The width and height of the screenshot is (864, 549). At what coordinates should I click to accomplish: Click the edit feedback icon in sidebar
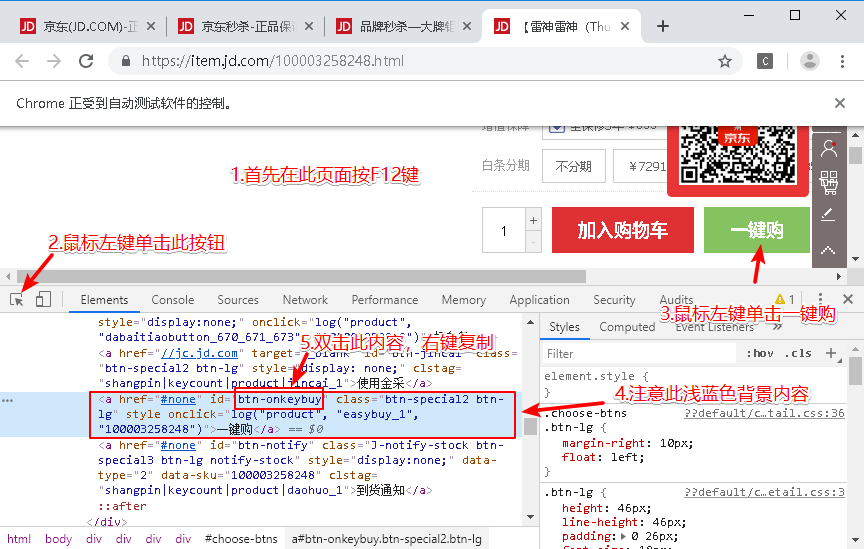click(x=828, y=214)
